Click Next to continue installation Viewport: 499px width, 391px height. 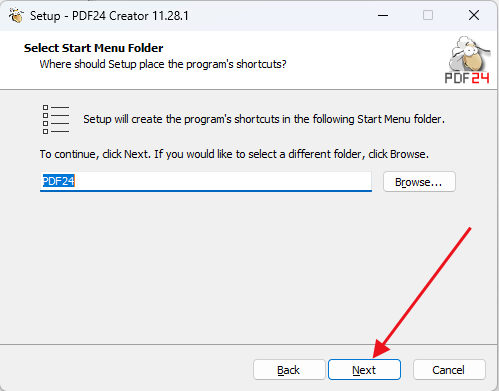pos(364,370)
